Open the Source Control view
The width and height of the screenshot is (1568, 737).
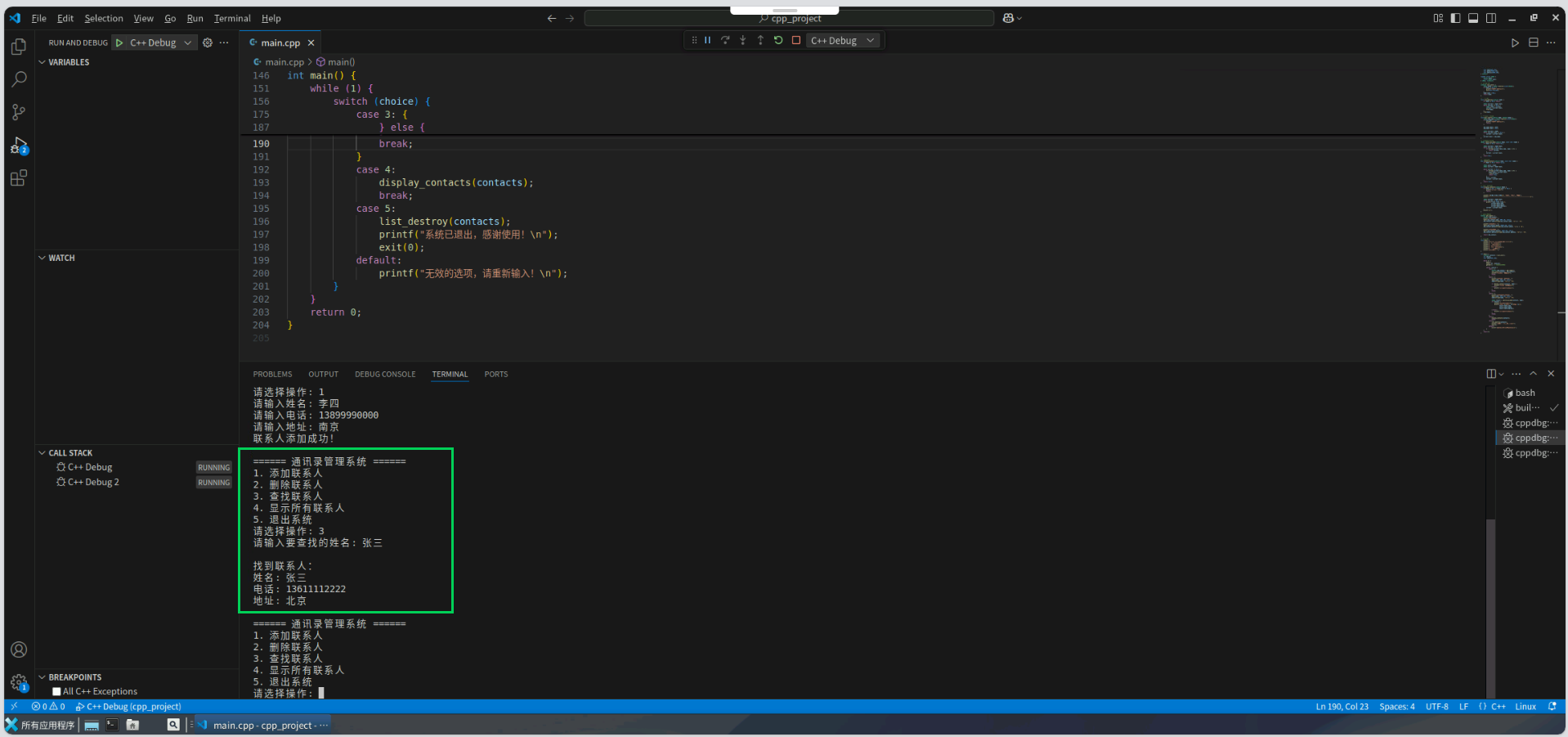tap(19, 112)
